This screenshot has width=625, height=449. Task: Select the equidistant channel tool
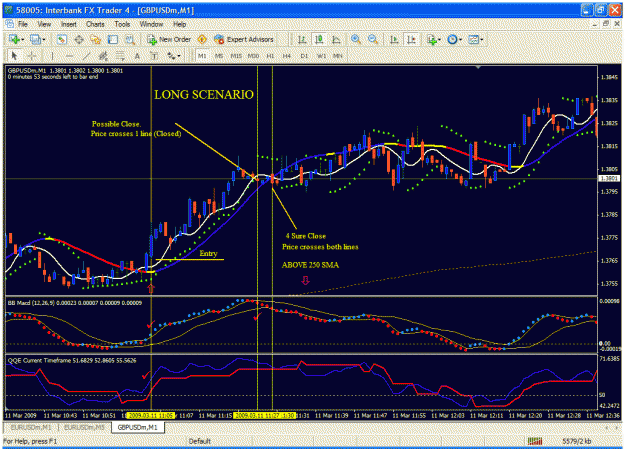103,56
